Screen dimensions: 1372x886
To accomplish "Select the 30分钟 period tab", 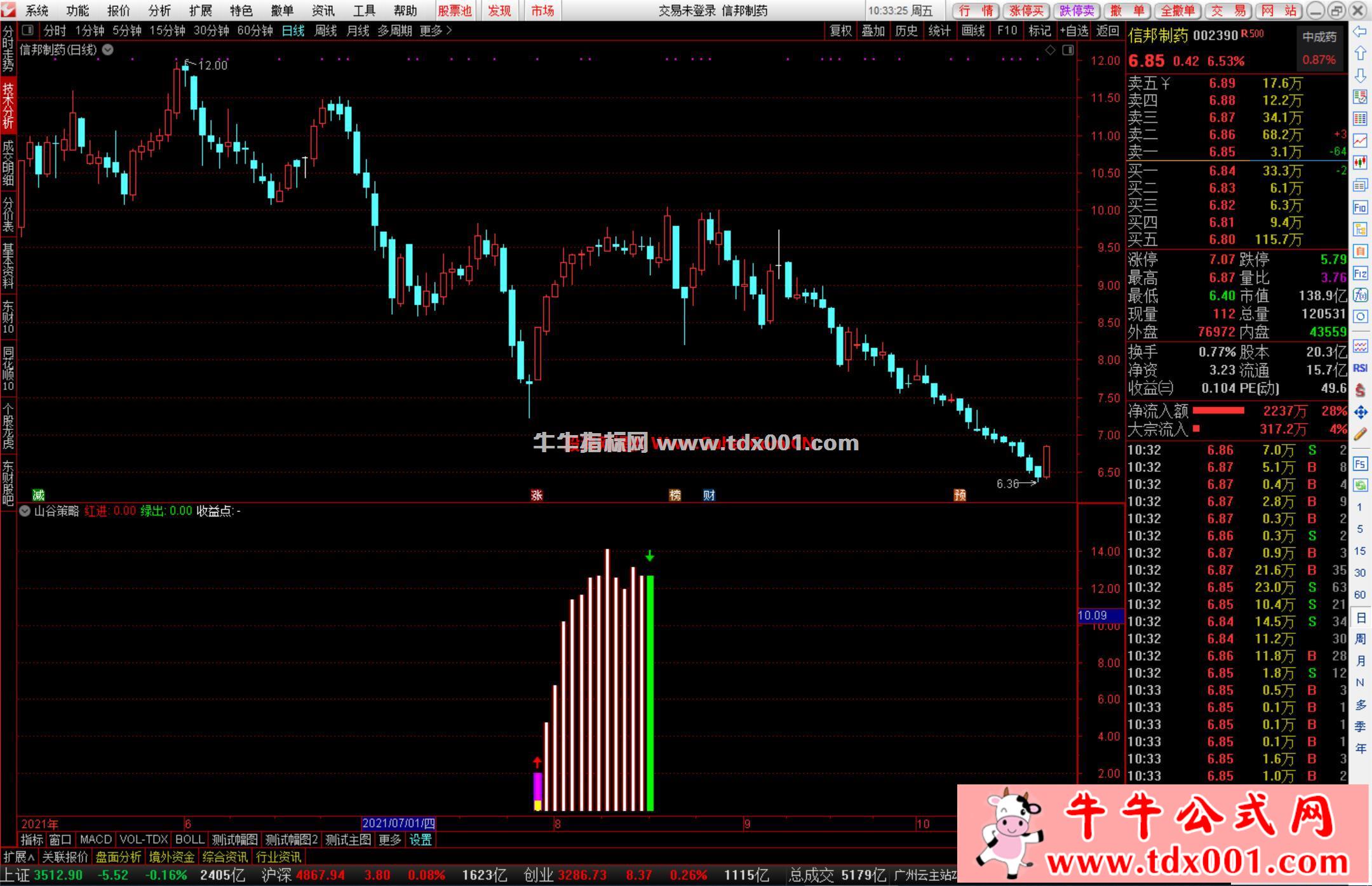I will [211, 30].
